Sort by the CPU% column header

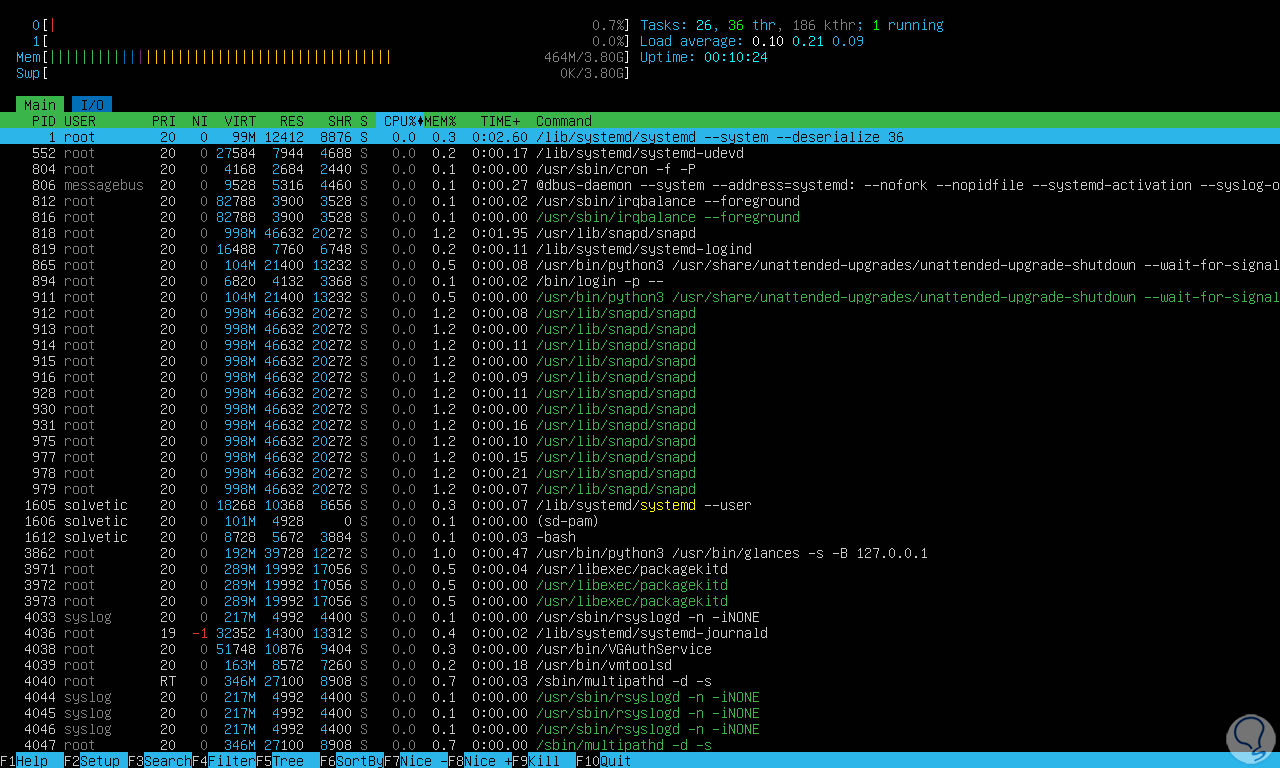[x=400, y=121]
